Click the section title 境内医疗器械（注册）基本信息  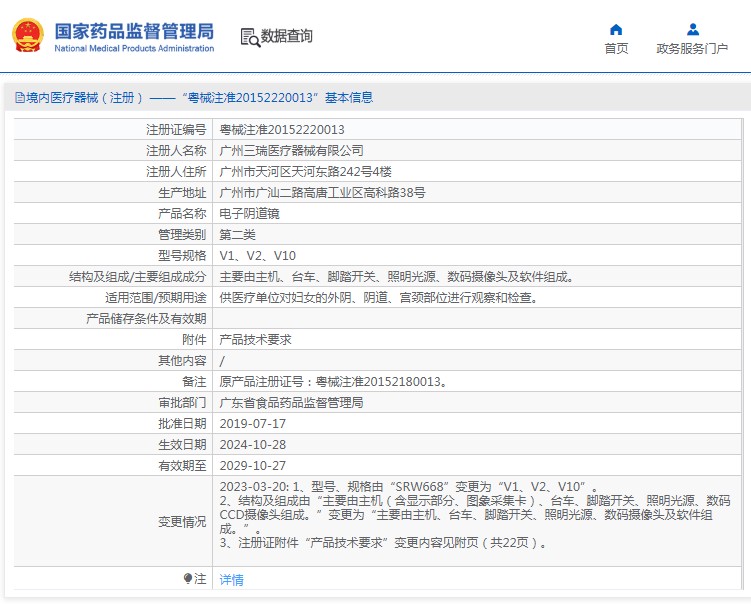click(x=199, y=98)
